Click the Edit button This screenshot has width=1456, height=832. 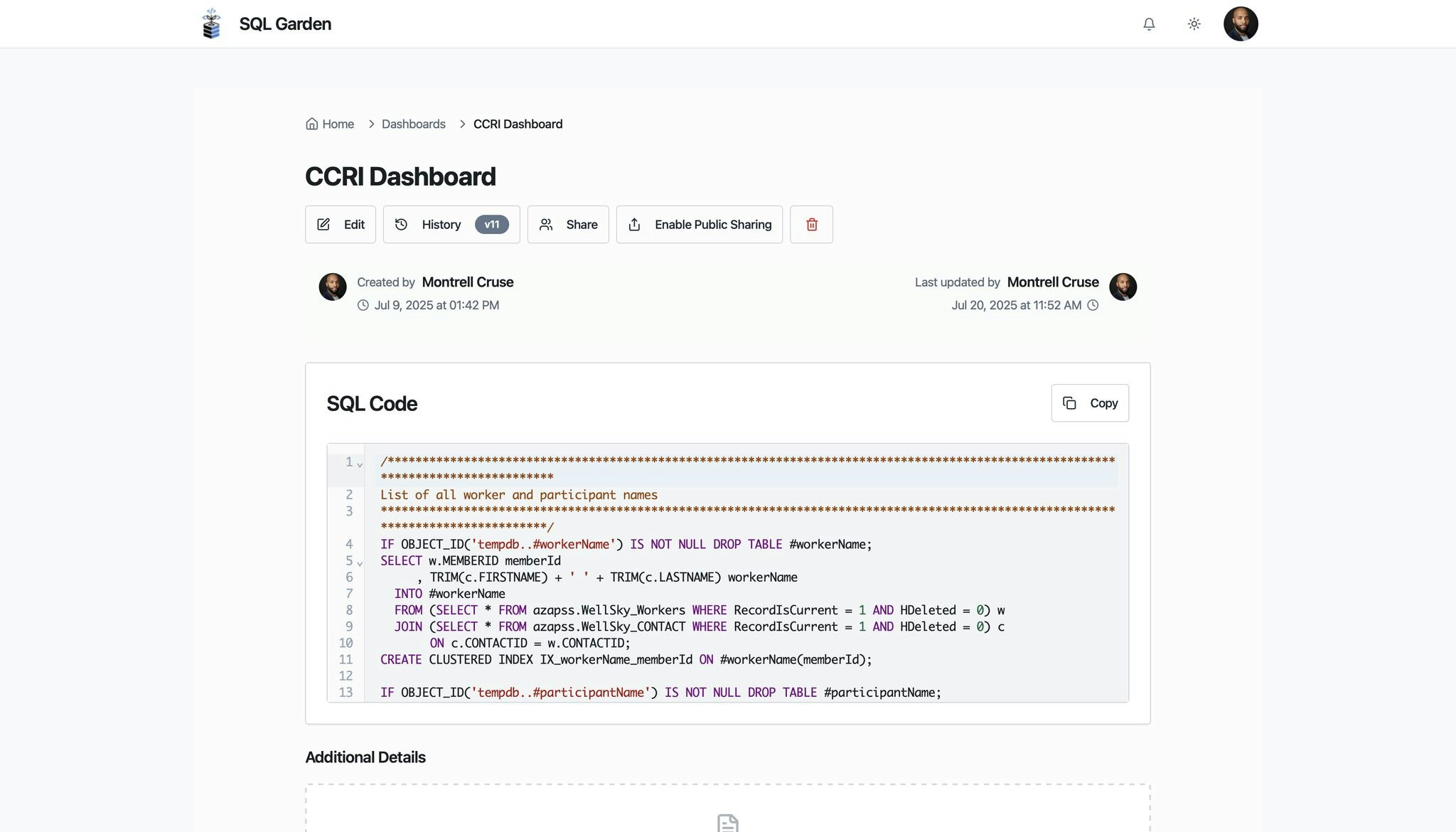click(341, 225)
